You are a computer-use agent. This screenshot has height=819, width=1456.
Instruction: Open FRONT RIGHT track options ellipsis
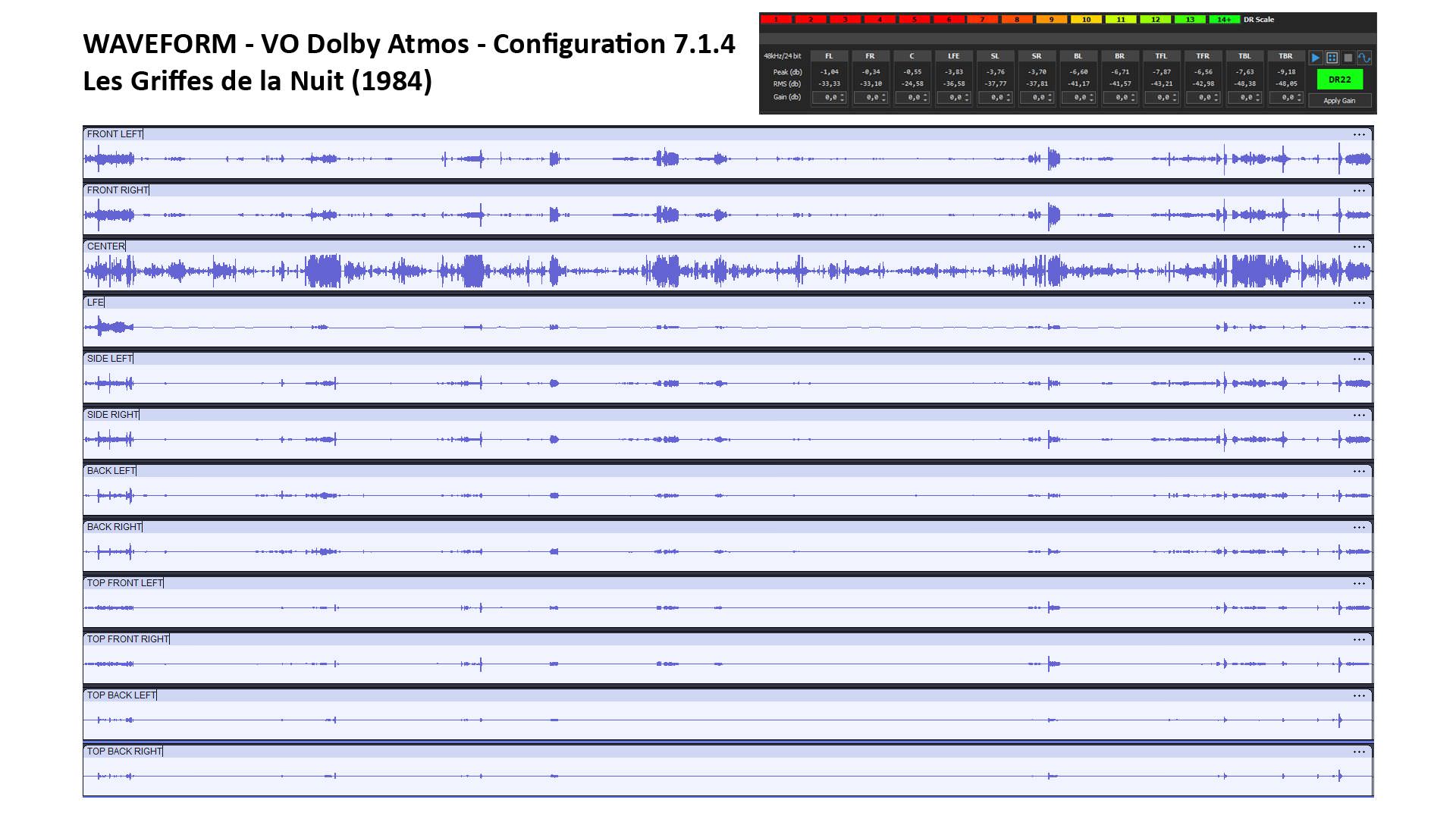tap(1359, 191)
